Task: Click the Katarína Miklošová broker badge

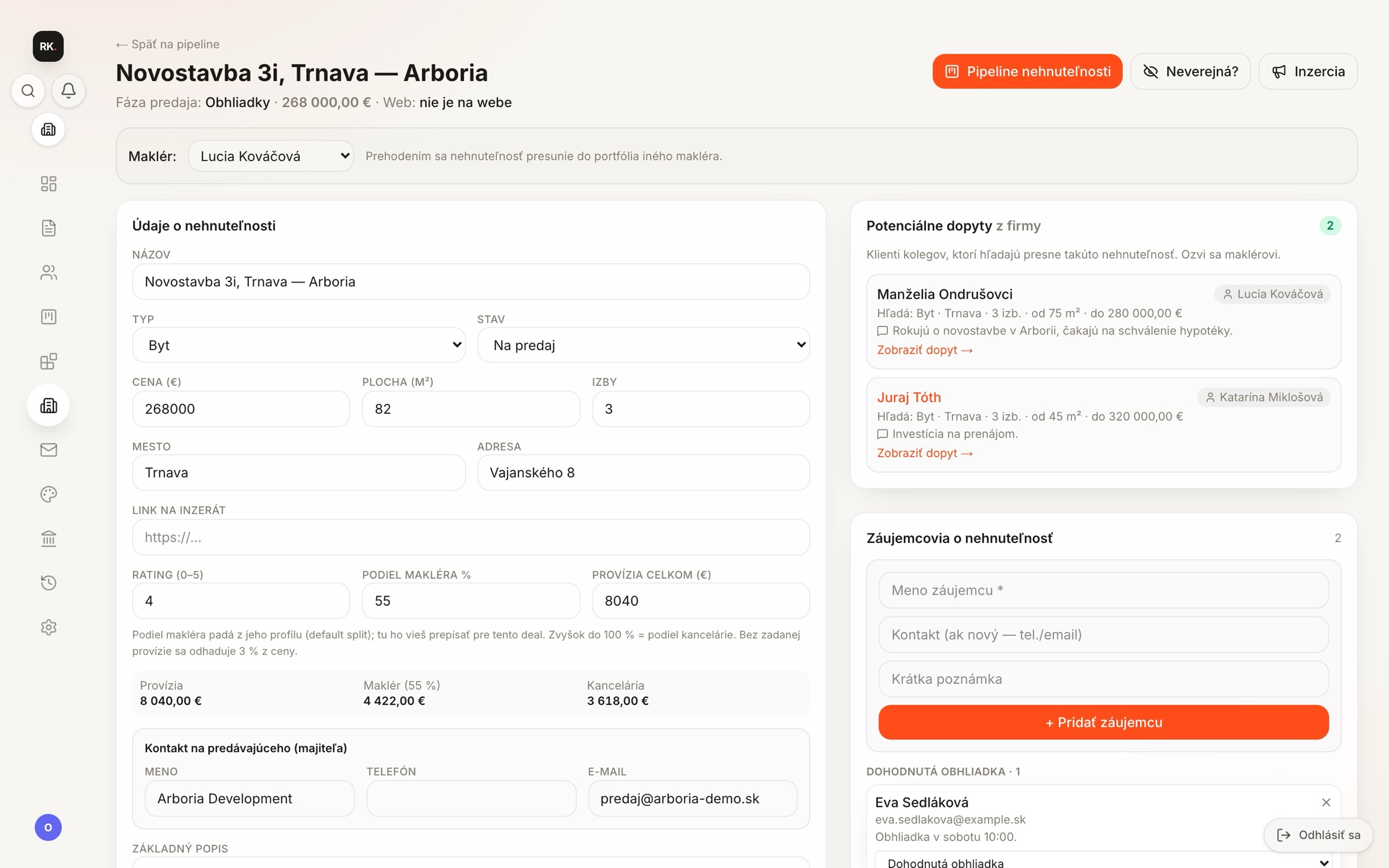Action: coord(1263,398)
